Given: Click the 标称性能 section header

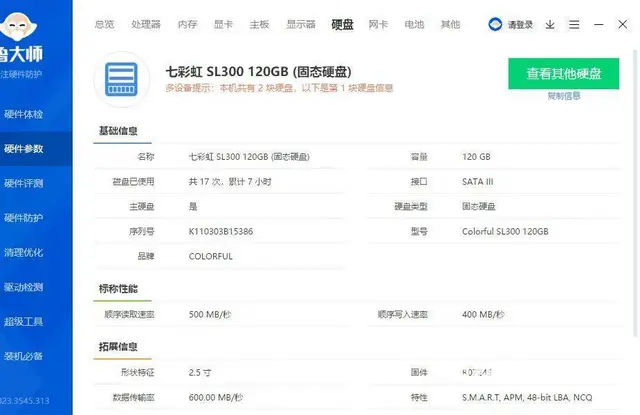Looking at the screenshot, I should pyautogui.click(x=118, y=289).
